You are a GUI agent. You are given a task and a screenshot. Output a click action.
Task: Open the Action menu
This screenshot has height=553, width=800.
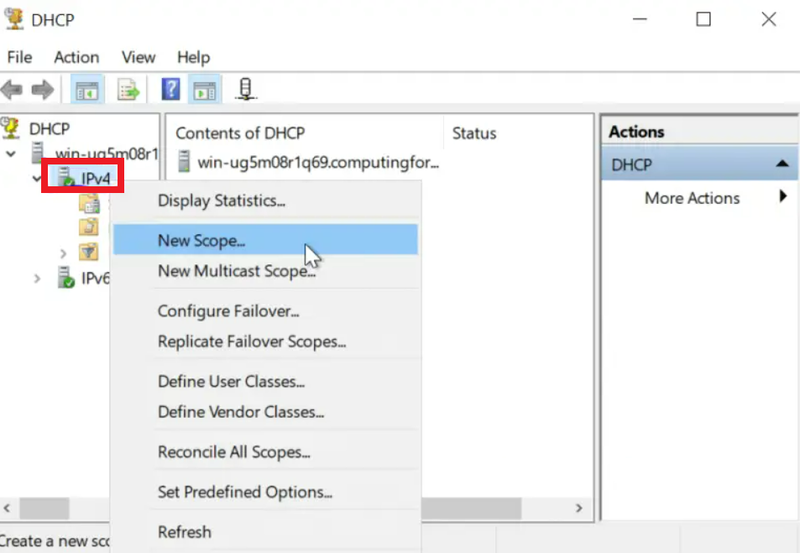pyautogui.click(x=77, y=57)
